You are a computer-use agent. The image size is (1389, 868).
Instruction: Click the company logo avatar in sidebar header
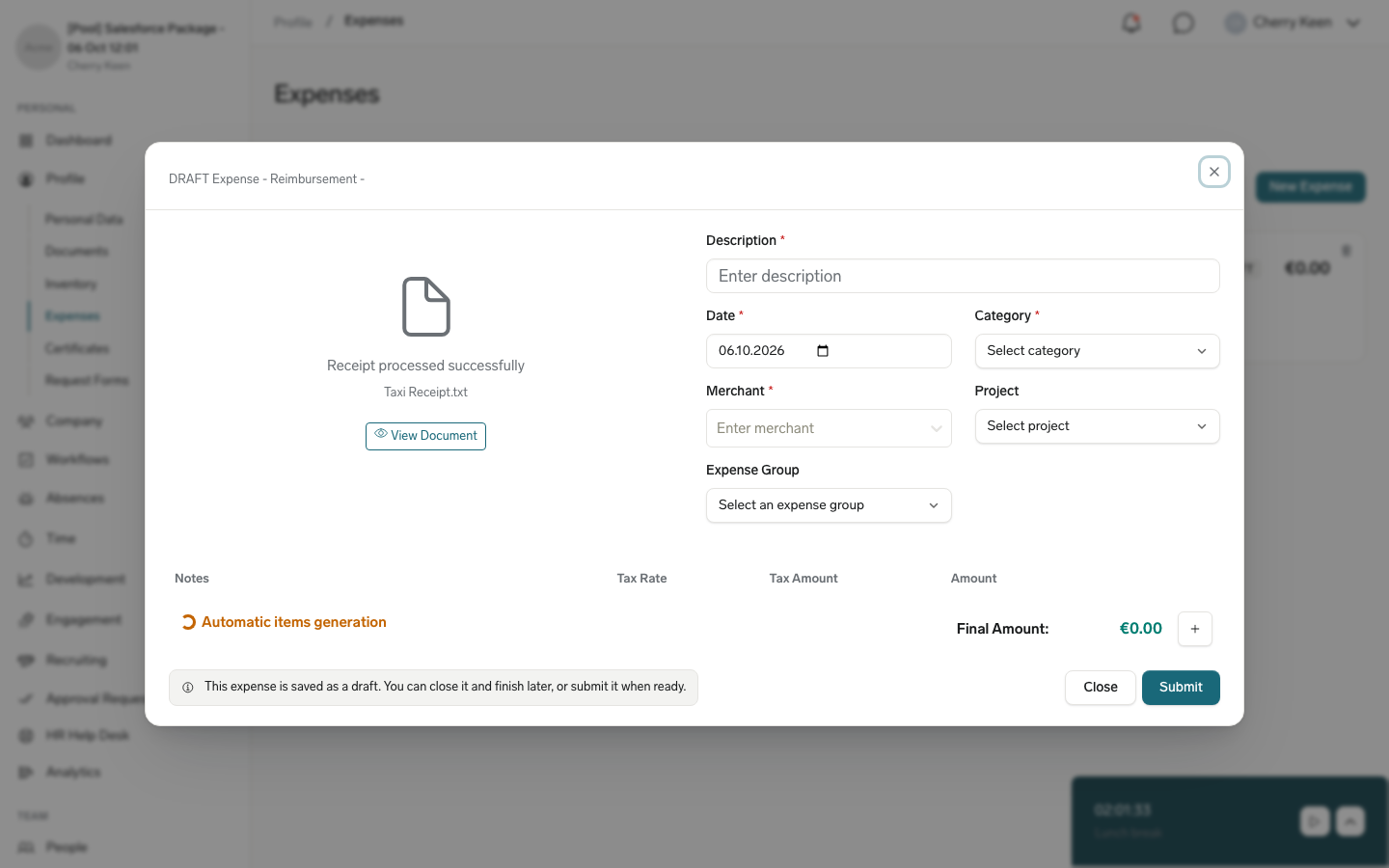[x=39, y=46]
